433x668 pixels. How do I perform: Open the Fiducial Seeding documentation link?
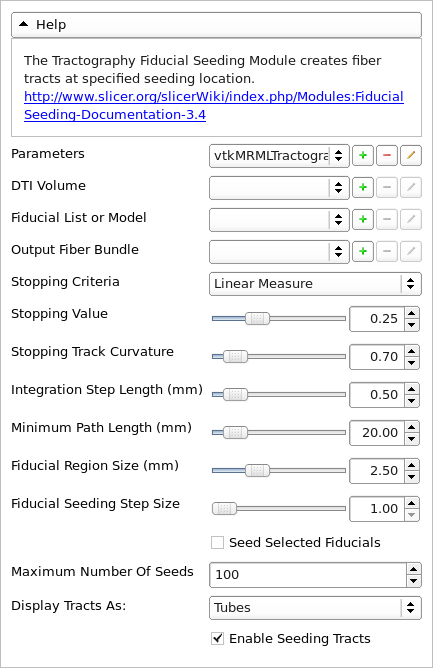point(214,106)
